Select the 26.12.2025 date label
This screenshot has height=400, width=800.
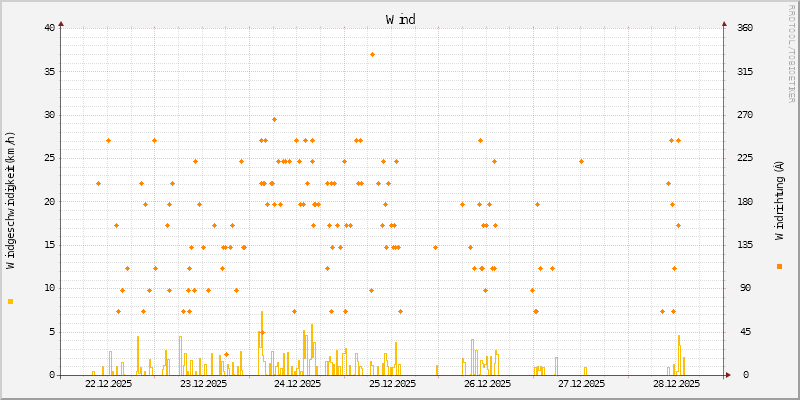pyautogui.click(x=486, y=384)
